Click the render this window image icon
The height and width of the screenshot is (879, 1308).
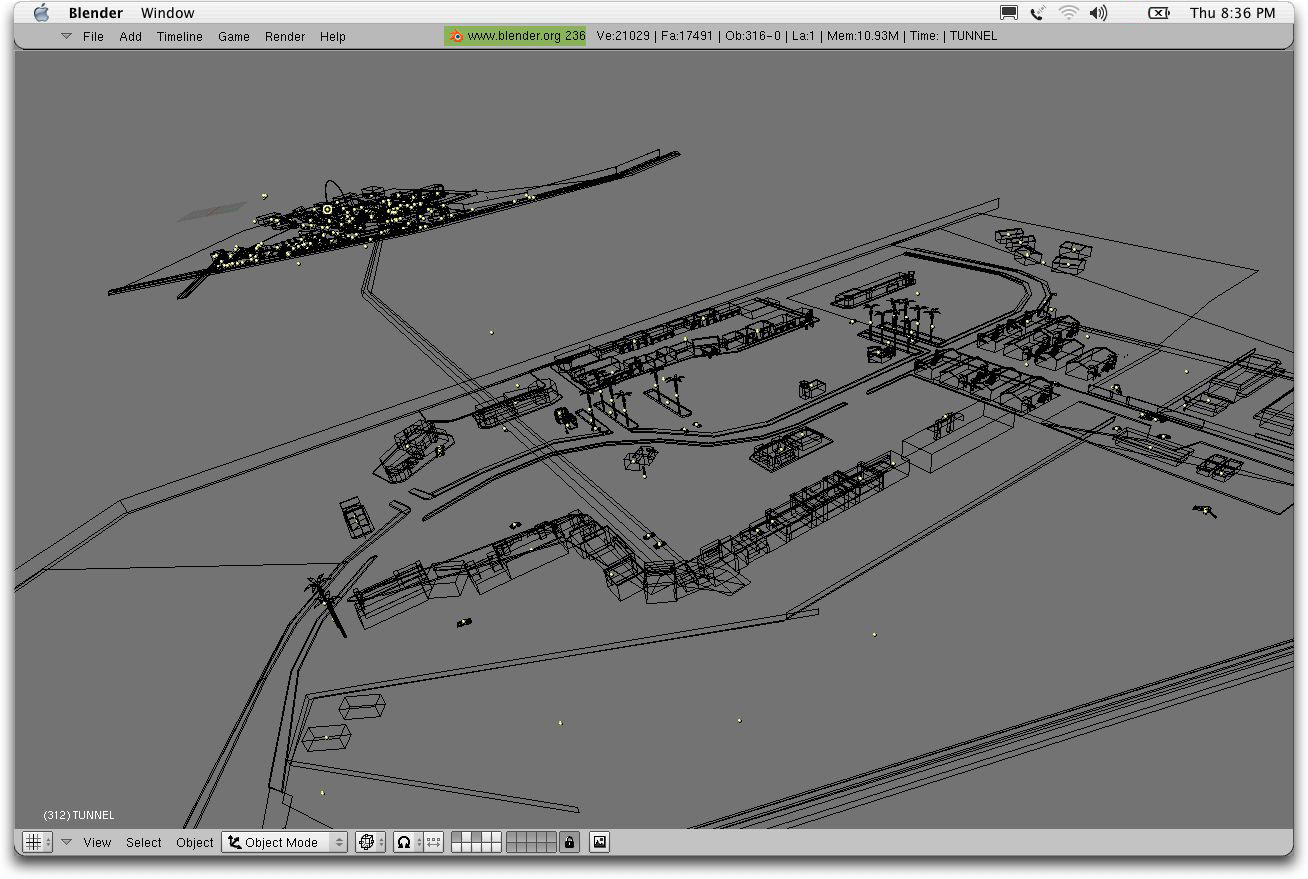coord(599,842)
